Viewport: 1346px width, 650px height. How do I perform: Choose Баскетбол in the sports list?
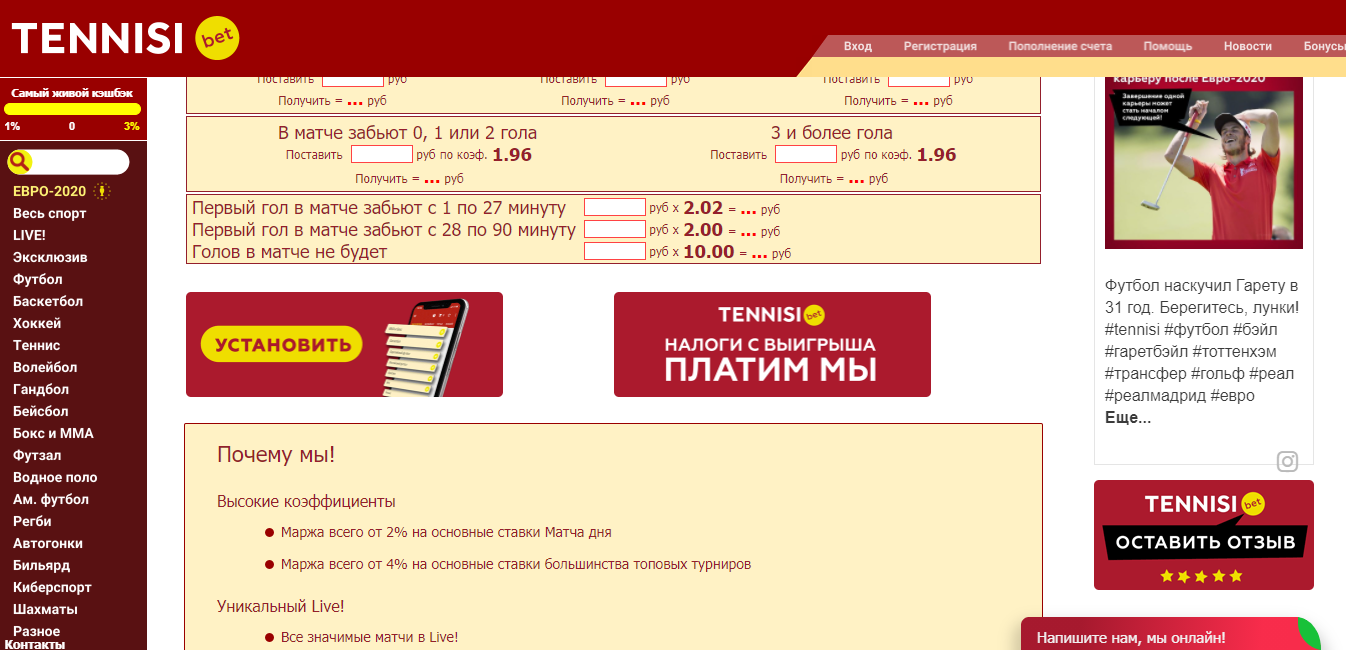pos(48,301)
